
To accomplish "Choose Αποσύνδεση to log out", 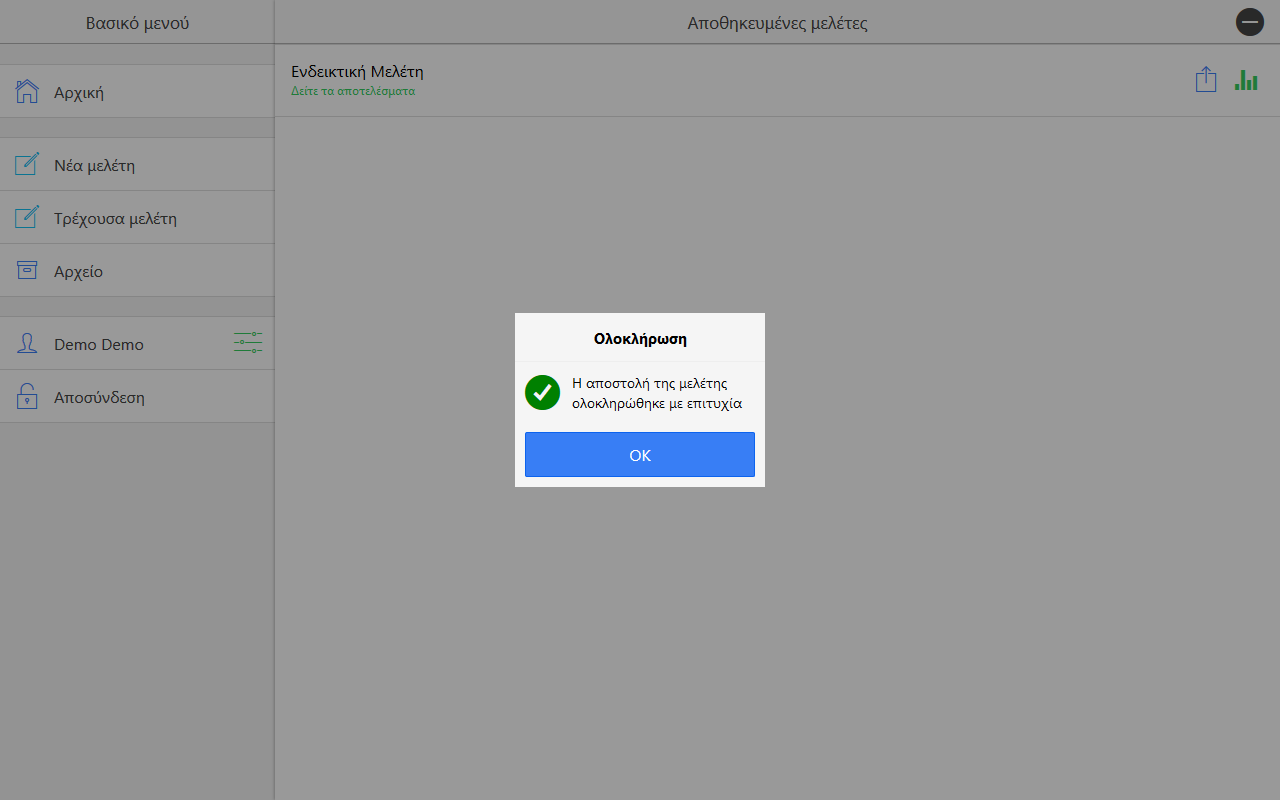I will tap(137, 397).
